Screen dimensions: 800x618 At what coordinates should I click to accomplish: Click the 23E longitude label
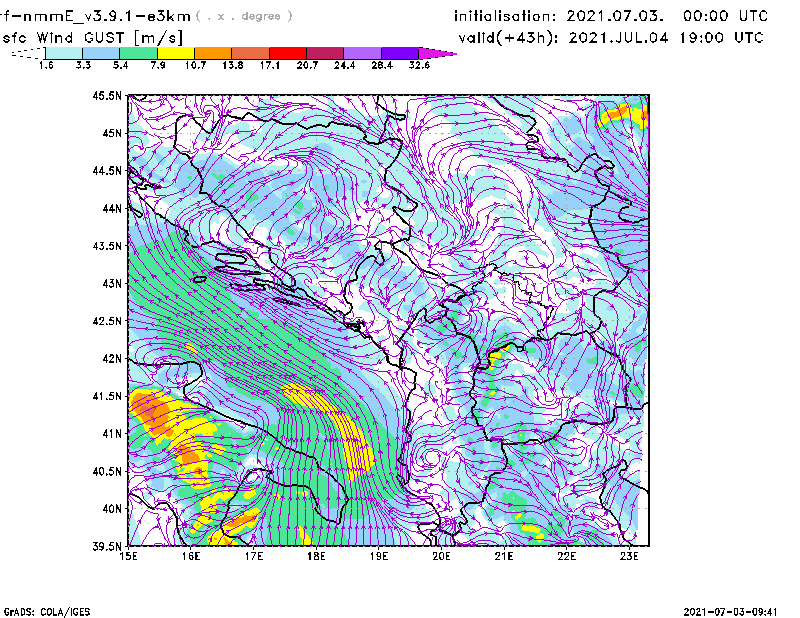point(629,556)
